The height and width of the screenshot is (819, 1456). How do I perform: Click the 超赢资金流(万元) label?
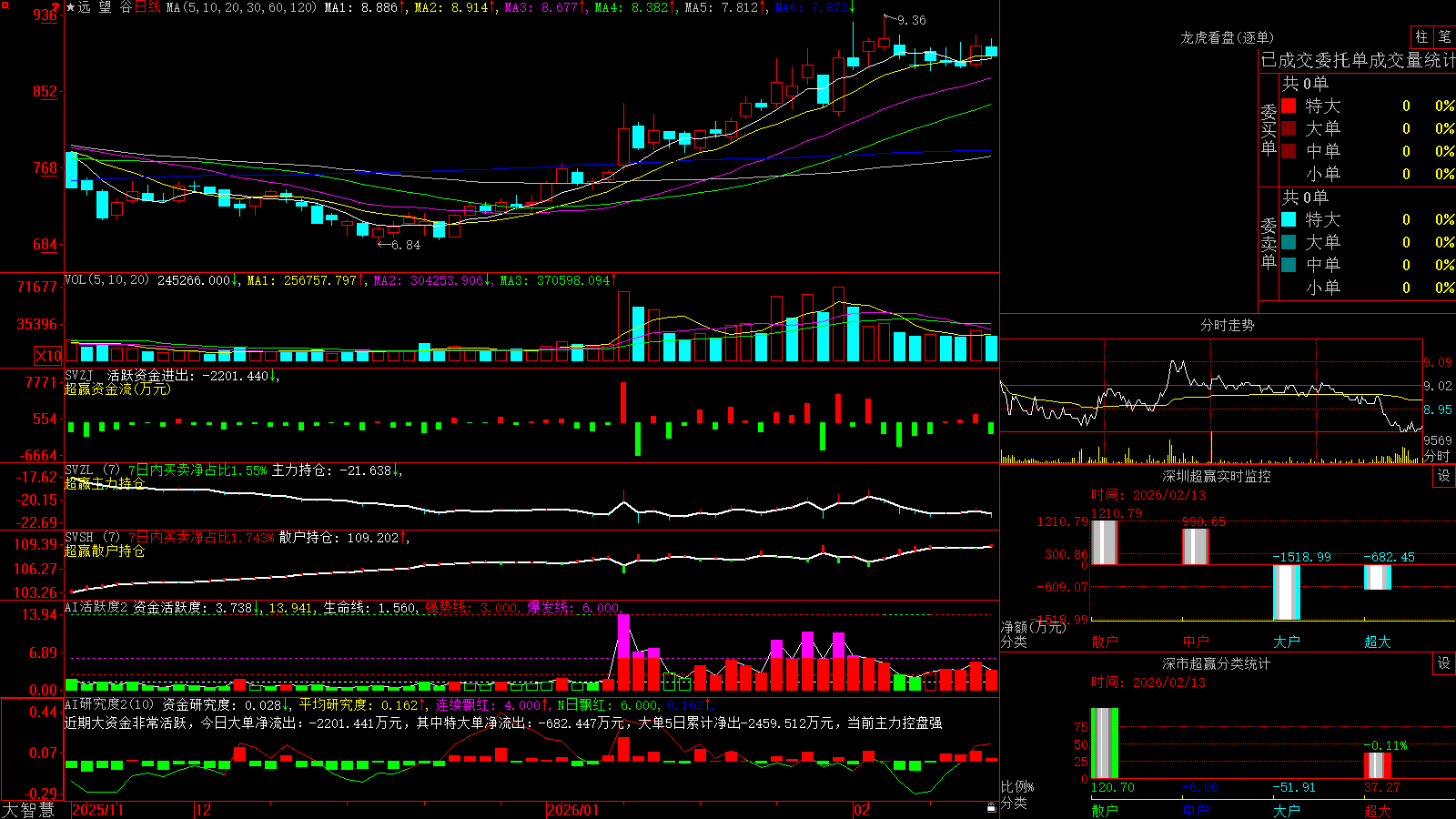point(117,389)
